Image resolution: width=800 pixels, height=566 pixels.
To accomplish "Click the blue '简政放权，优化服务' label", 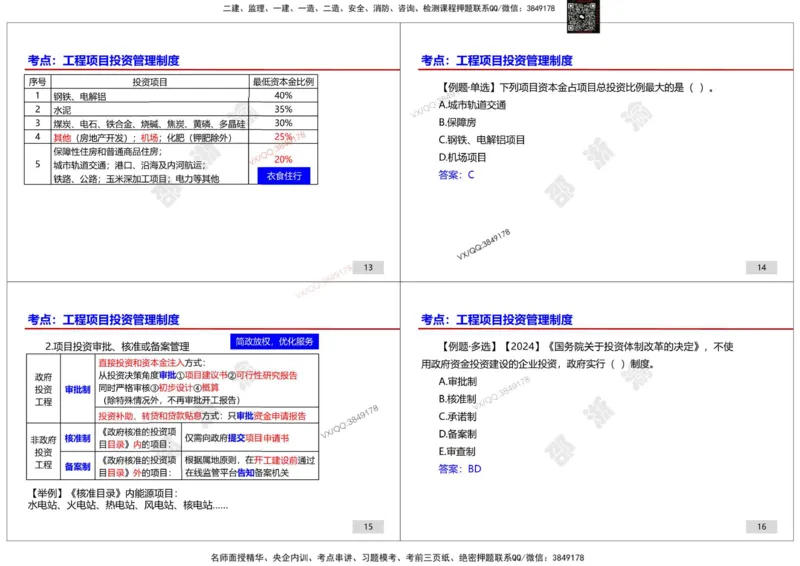I will coord(274,341).
